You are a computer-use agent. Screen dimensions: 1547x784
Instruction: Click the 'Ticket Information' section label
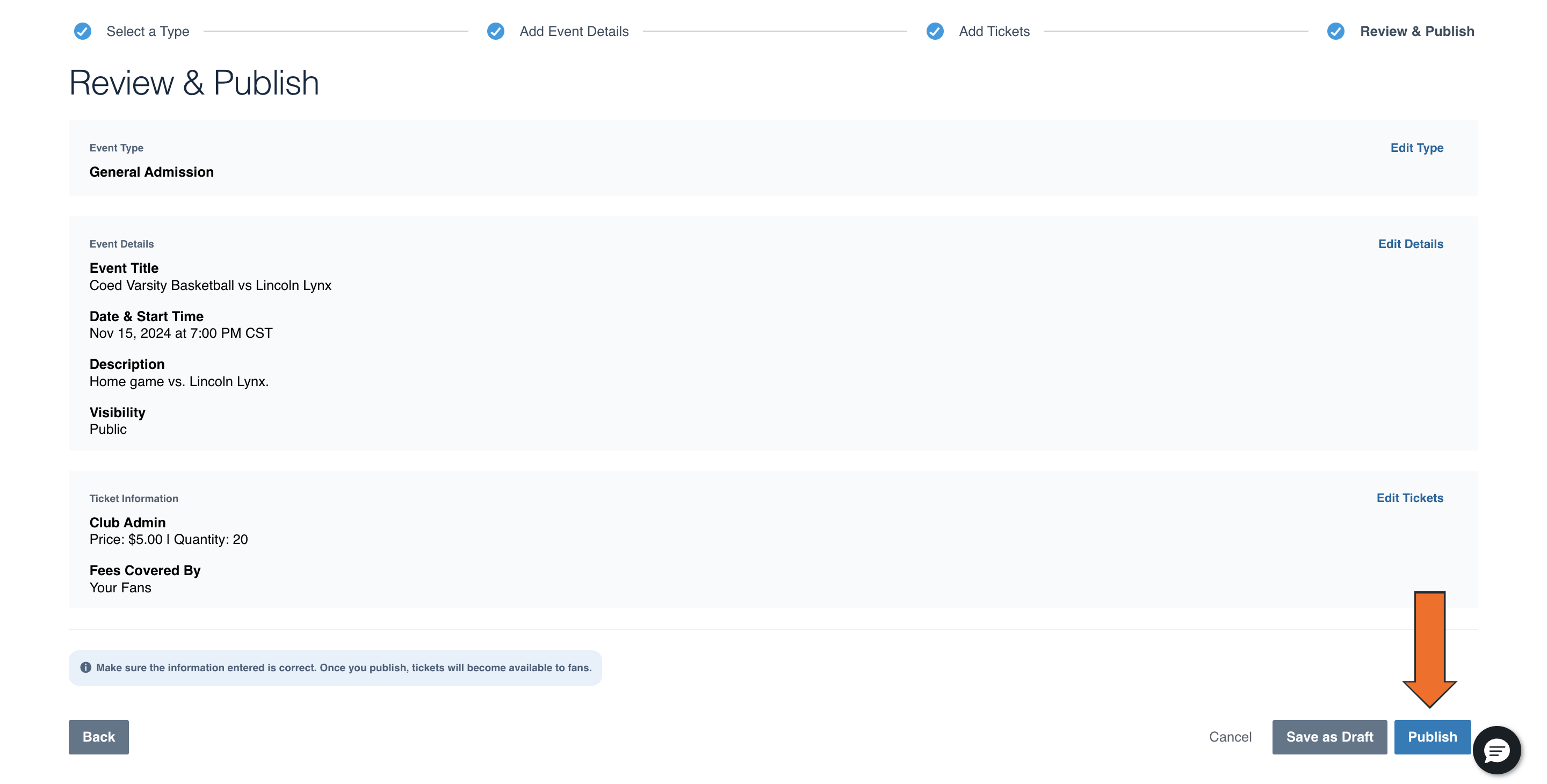pyautogui.click(x=133, y=498)
